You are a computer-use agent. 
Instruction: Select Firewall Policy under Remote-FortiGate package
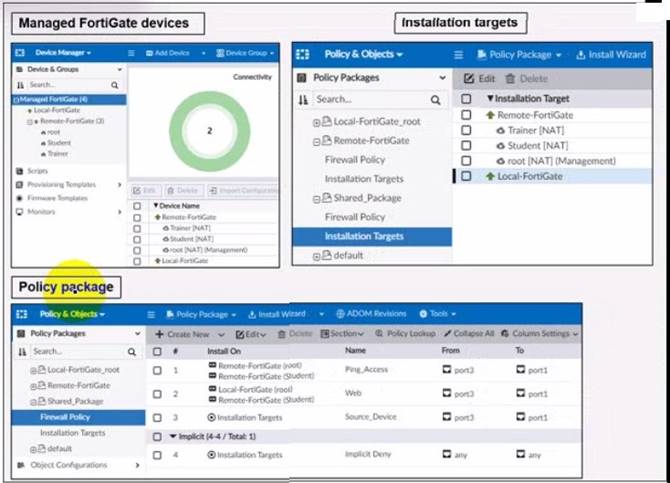[x=355, y=160]
